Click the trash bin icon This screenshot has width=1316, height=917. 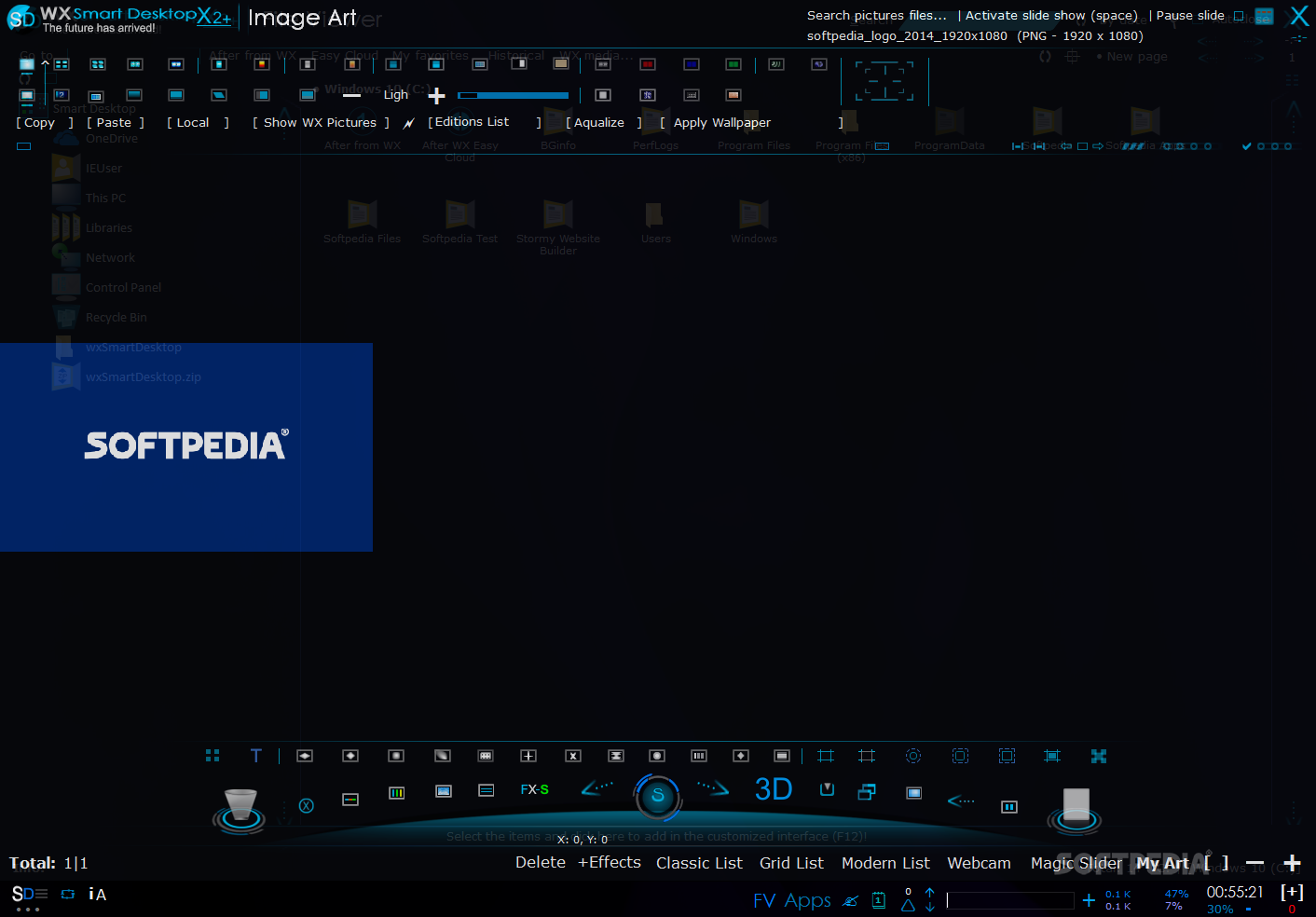[x=240, y=809]
